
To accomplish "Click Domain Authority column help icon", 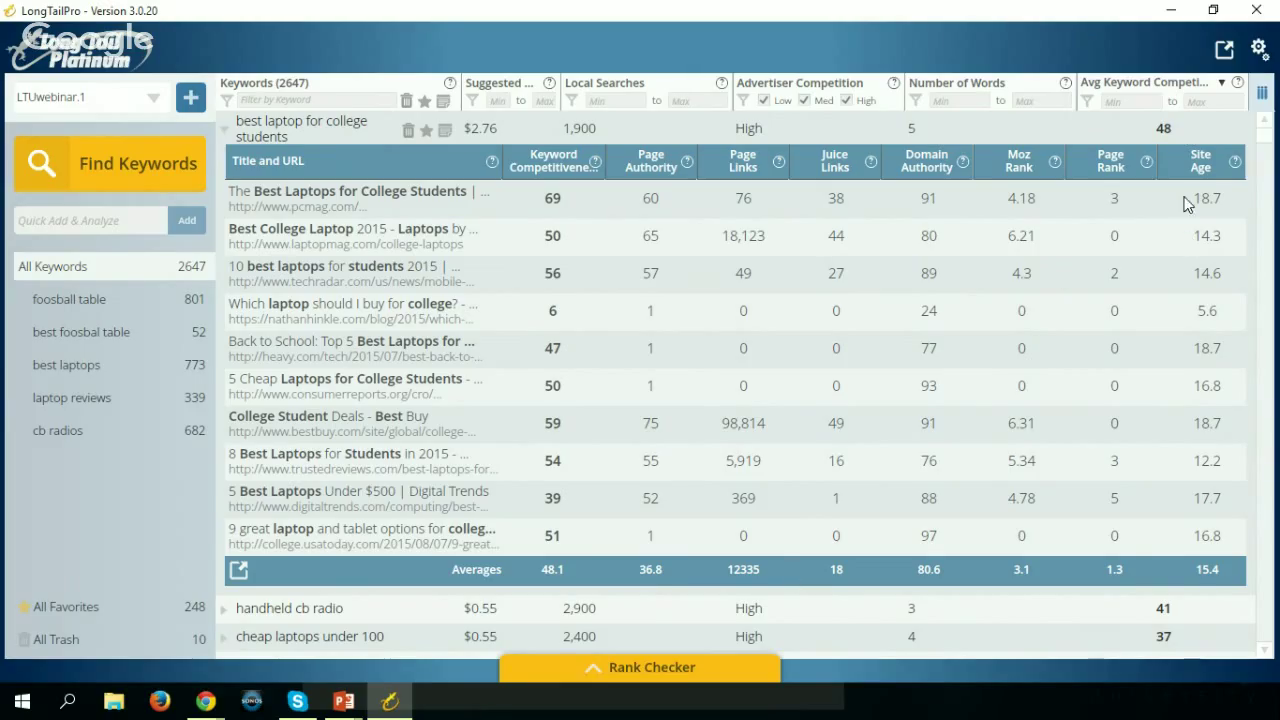I will (x=963, y=161).
